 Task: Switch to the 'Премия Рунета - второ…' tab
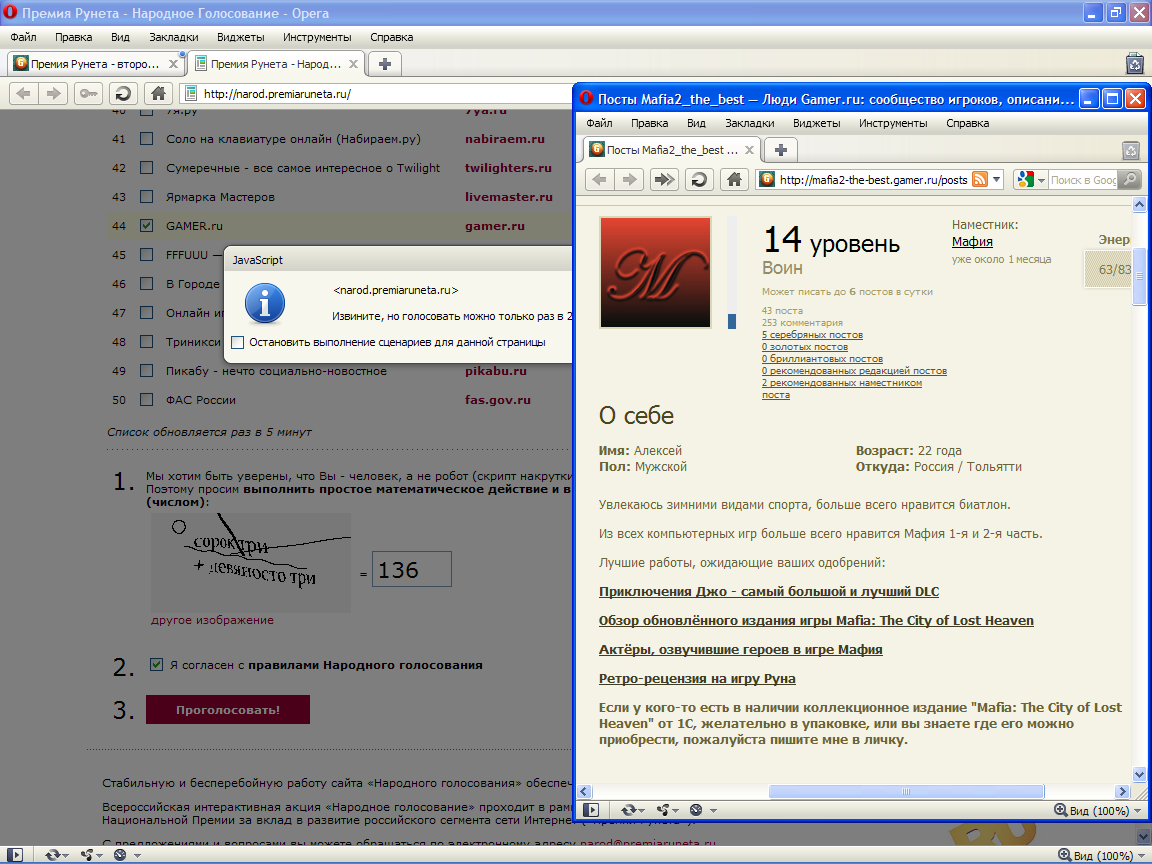coord(96,64)
